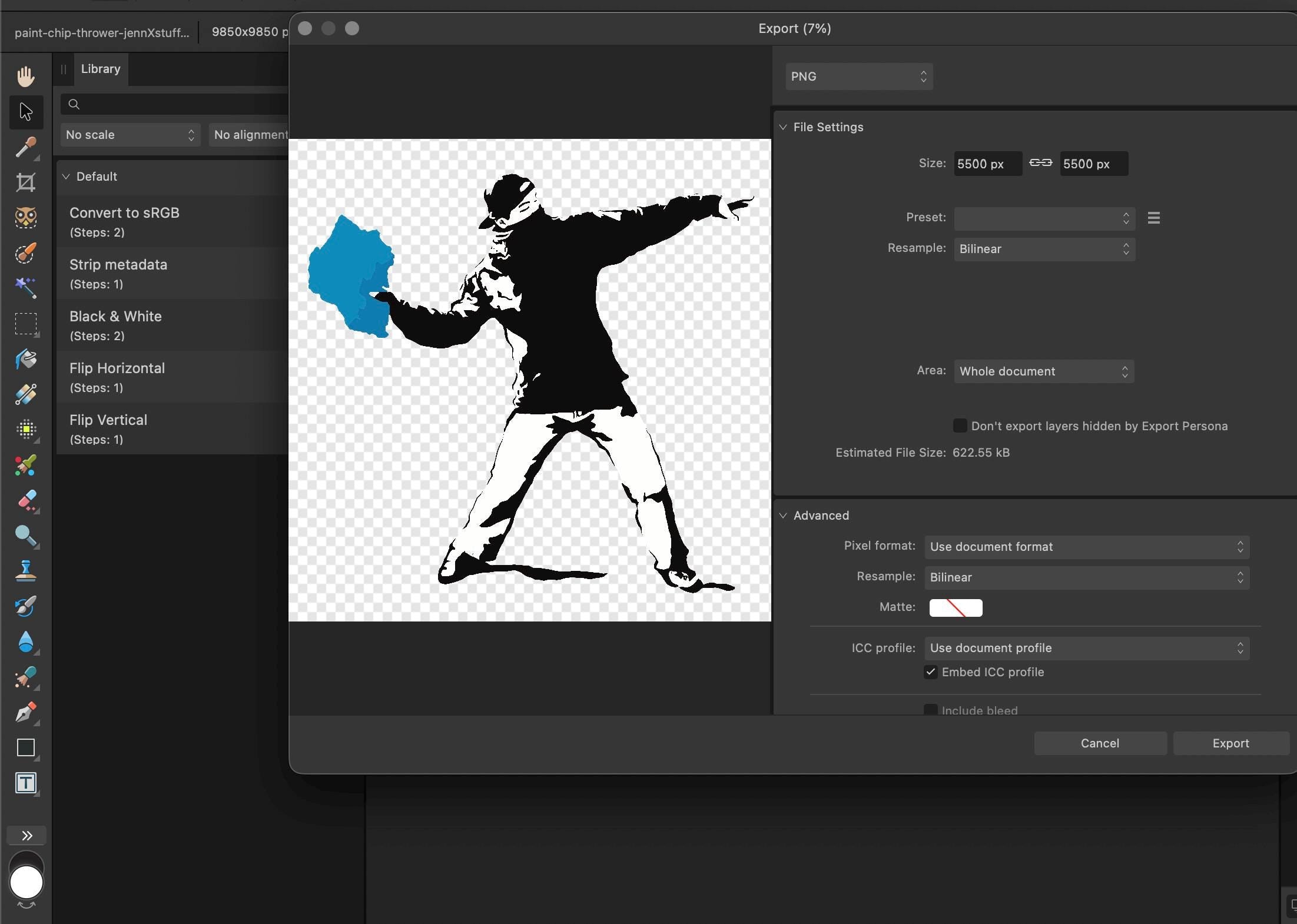Toggle the size aspect ratio link
Viewport: 1297px width, 924px height.
[x=1040, y=163]
